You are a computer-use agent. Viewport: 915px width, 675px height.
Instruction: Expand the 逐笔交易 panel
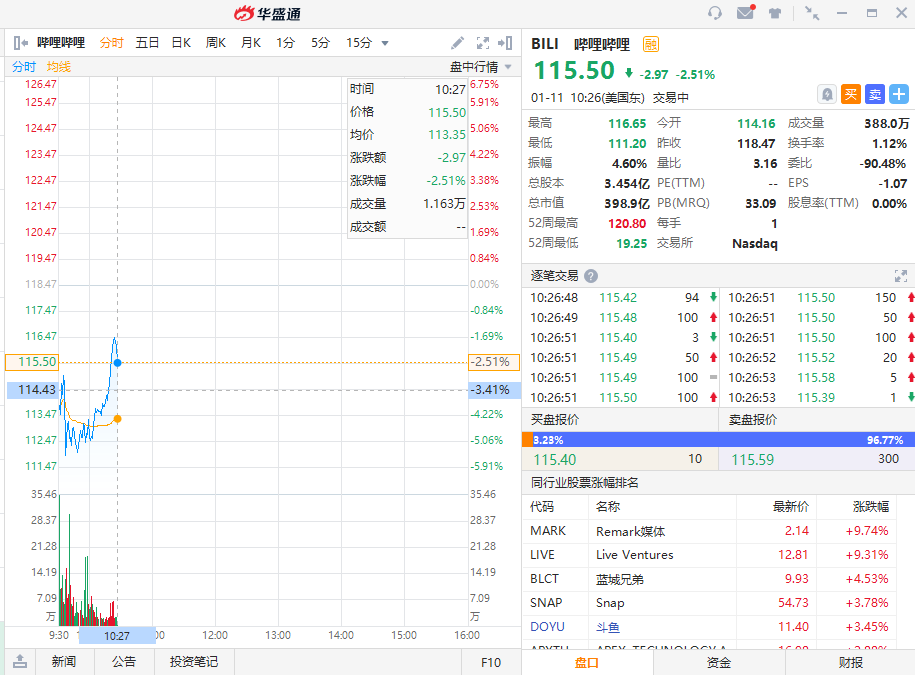coord(900,276)
